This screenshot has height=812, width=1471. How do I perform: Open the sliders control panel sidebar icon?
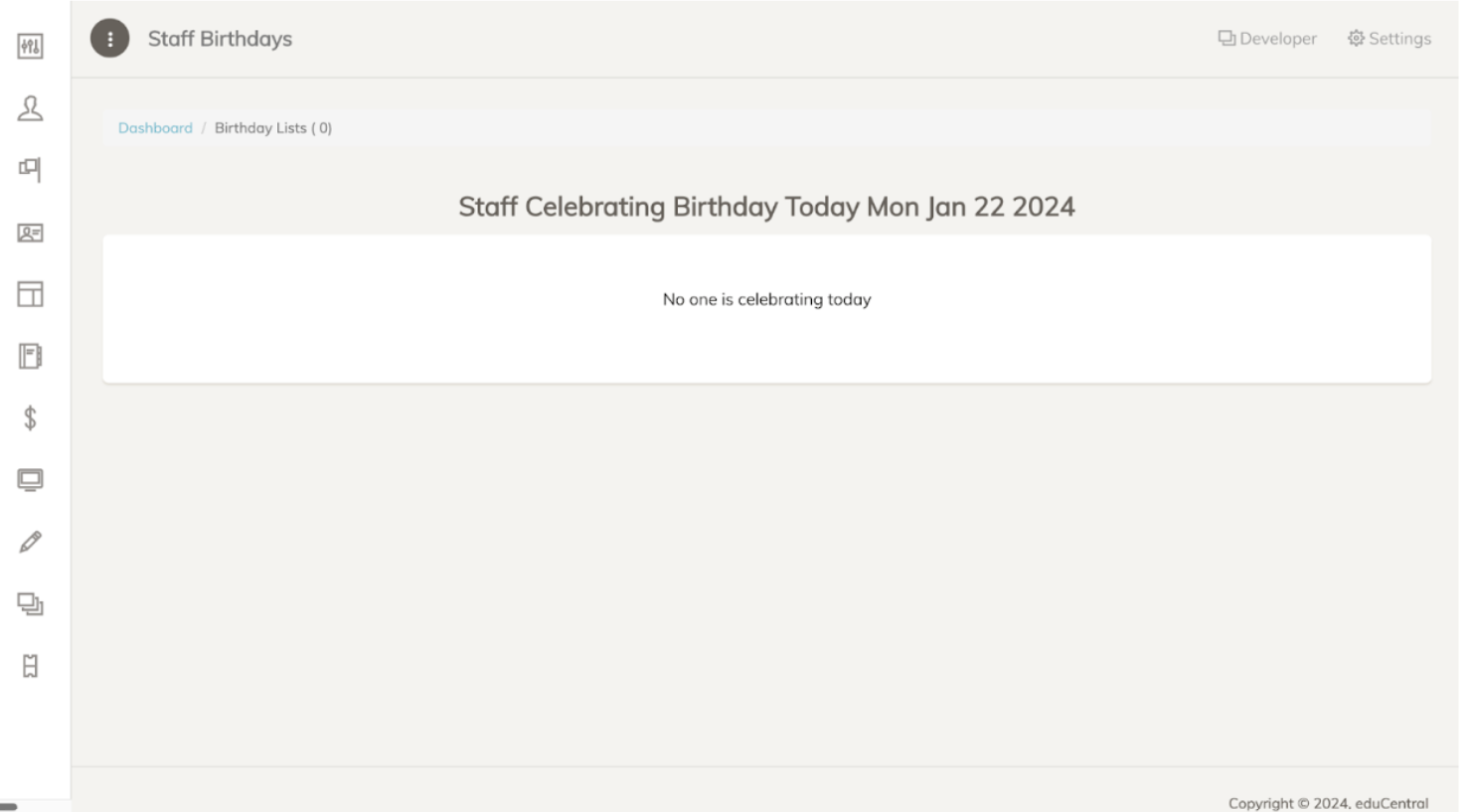click(30, 47)
